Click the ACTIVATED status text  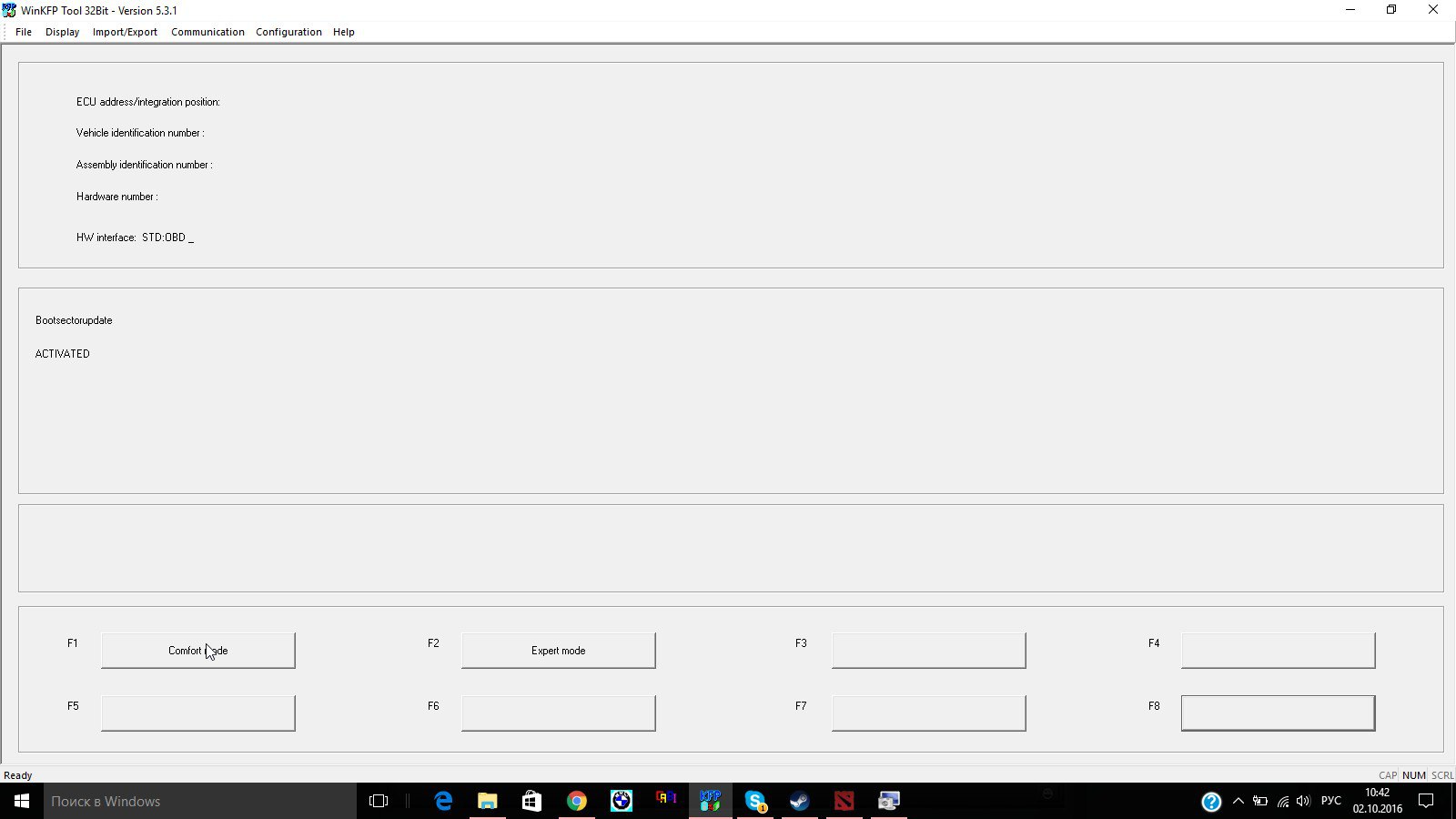[63, 354]
